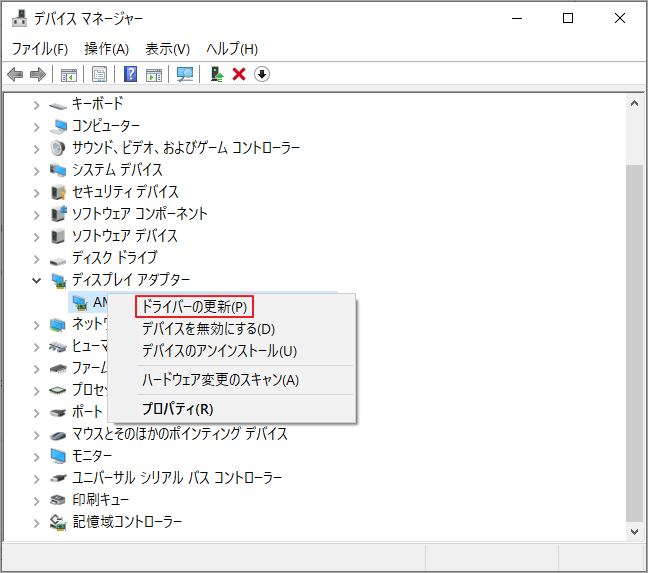Click the サウンド speaker category icon
This screenshot has width=648, height=573.
(58, 148)
